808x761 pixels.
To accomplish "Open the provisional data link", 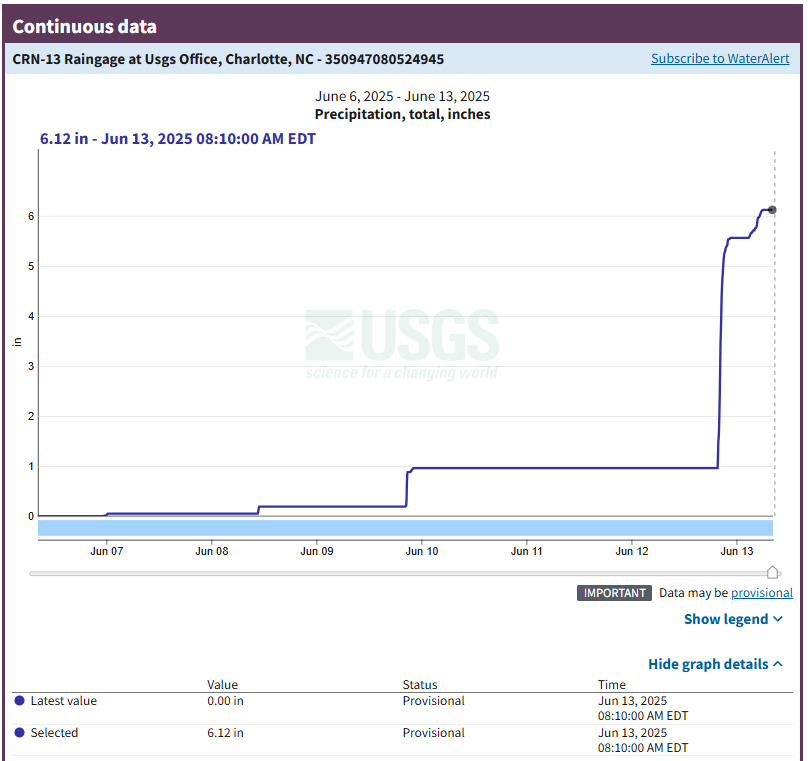I will coord(761,593).
